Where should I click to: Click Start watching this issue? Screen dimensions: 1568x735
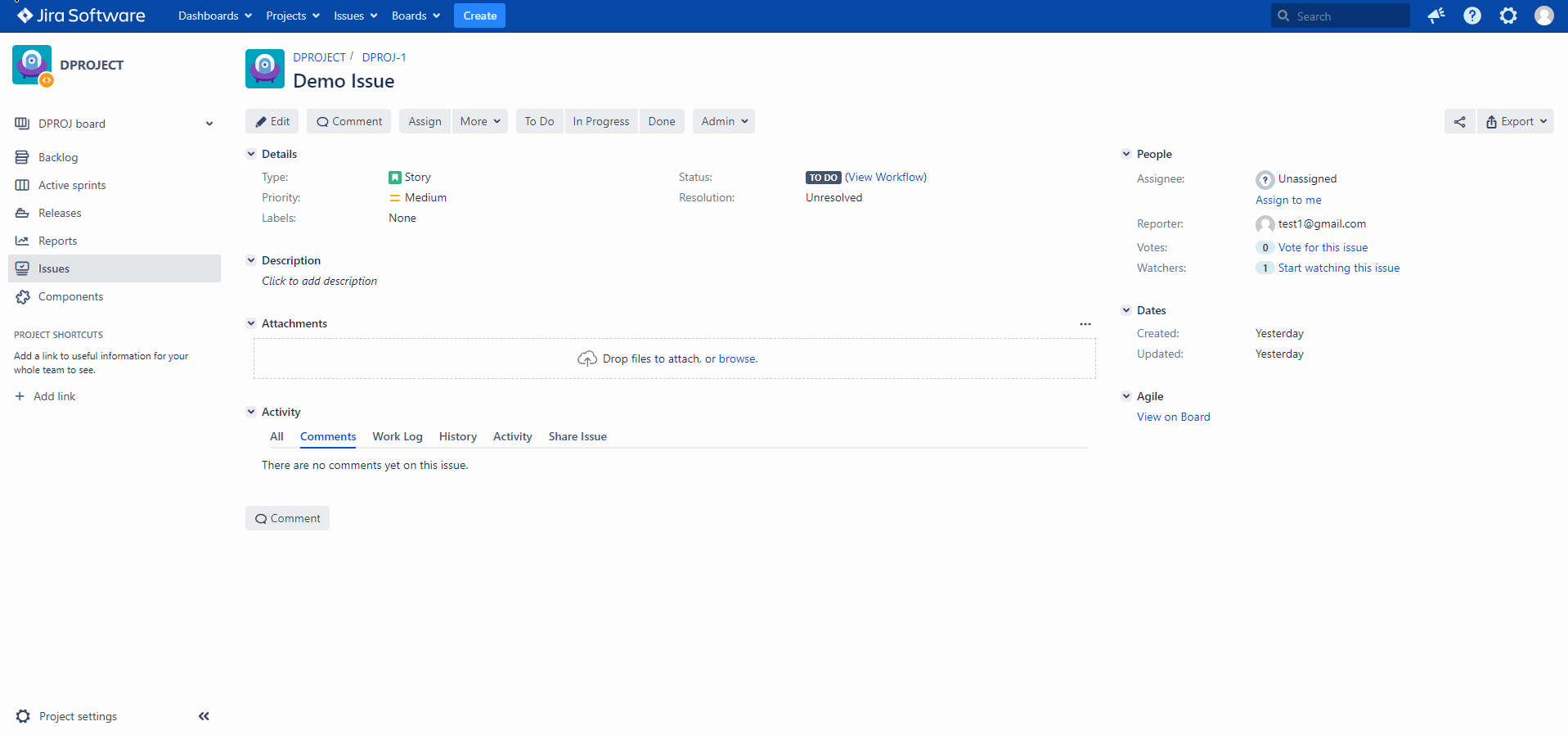click(x=1339, y=268)
